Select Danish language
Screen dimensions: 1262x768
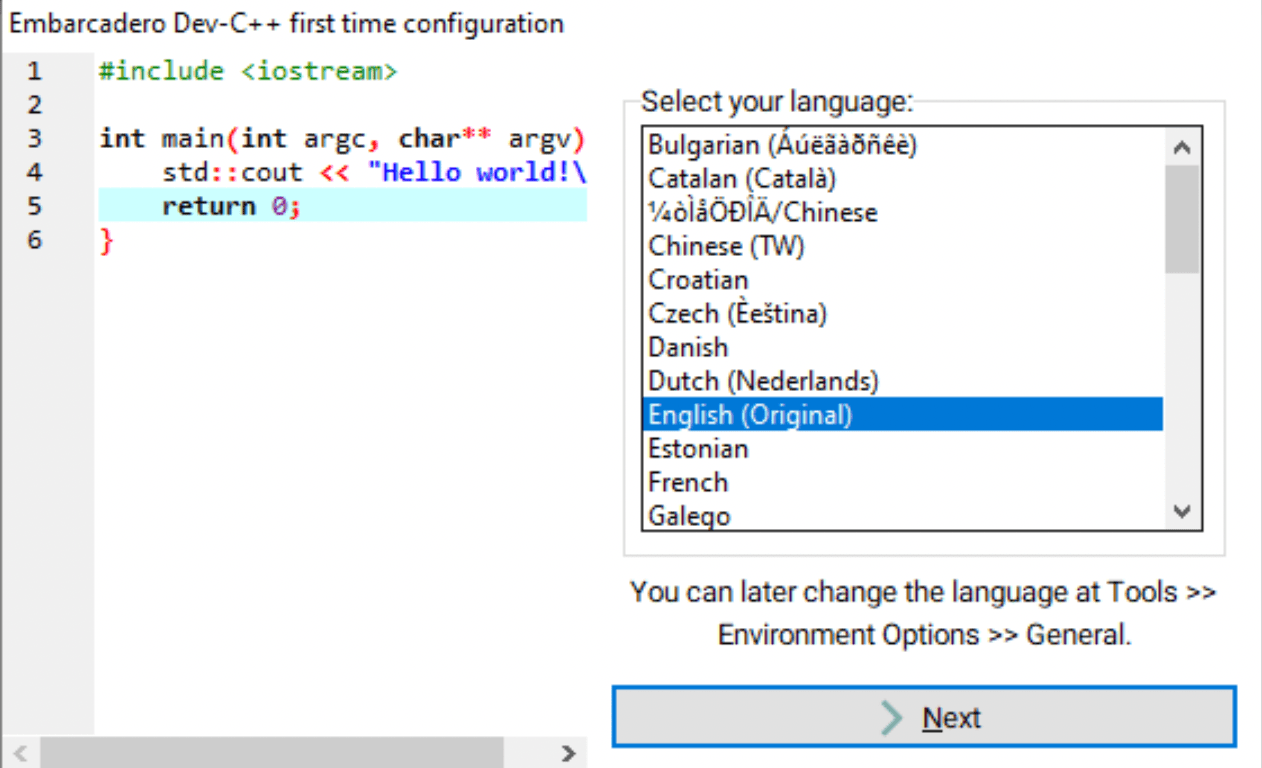902,347
